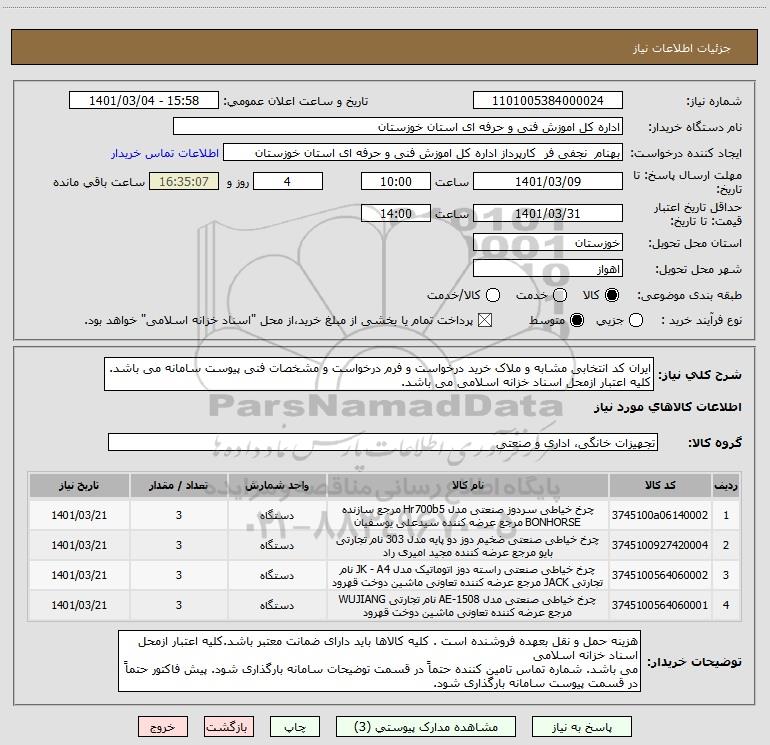Click the remaining days field showing 4

(288, 181)
